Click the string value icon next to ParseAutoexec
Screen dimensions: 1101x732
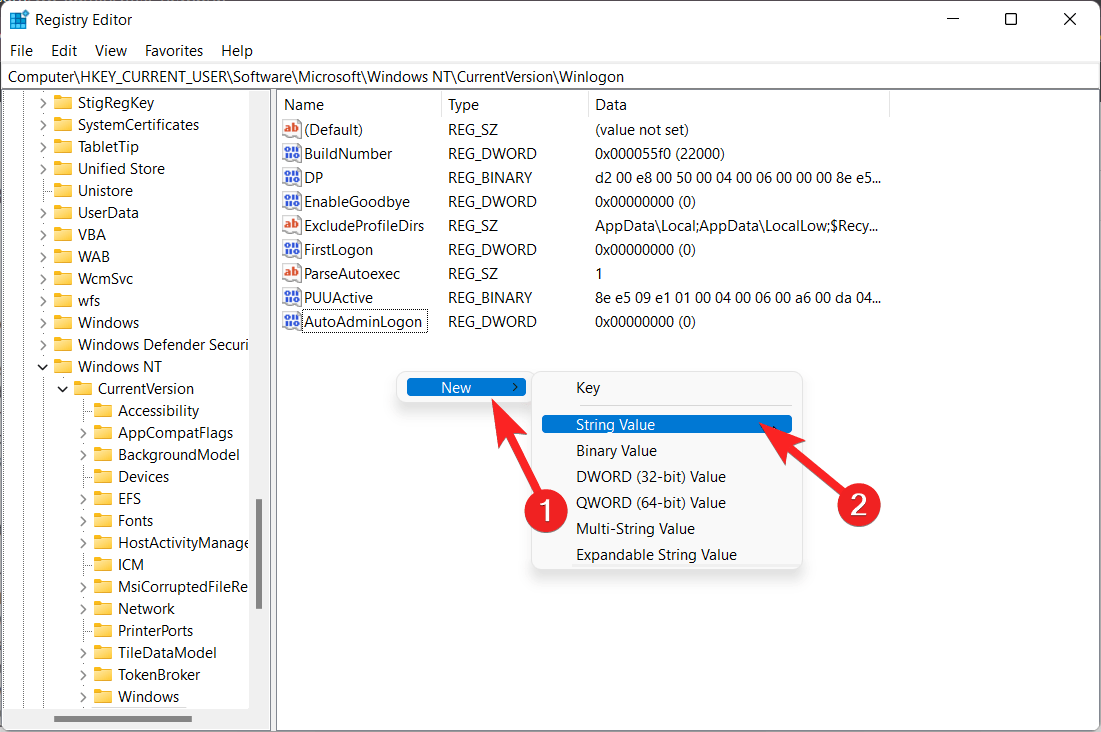click(x=290, y=273)
